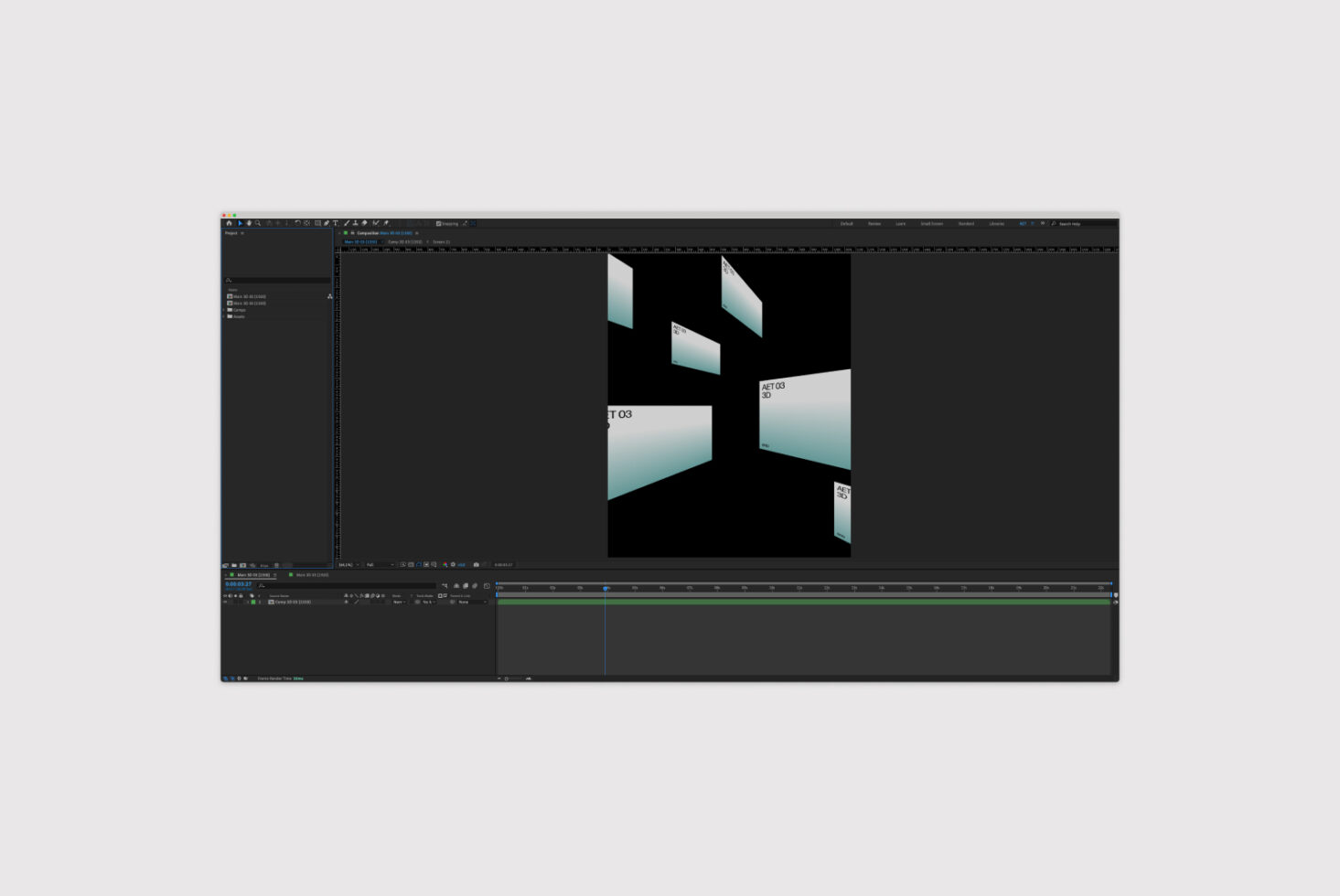Toggle the Comp Mini-Flowchart icon in timeline

coord(445,585)
